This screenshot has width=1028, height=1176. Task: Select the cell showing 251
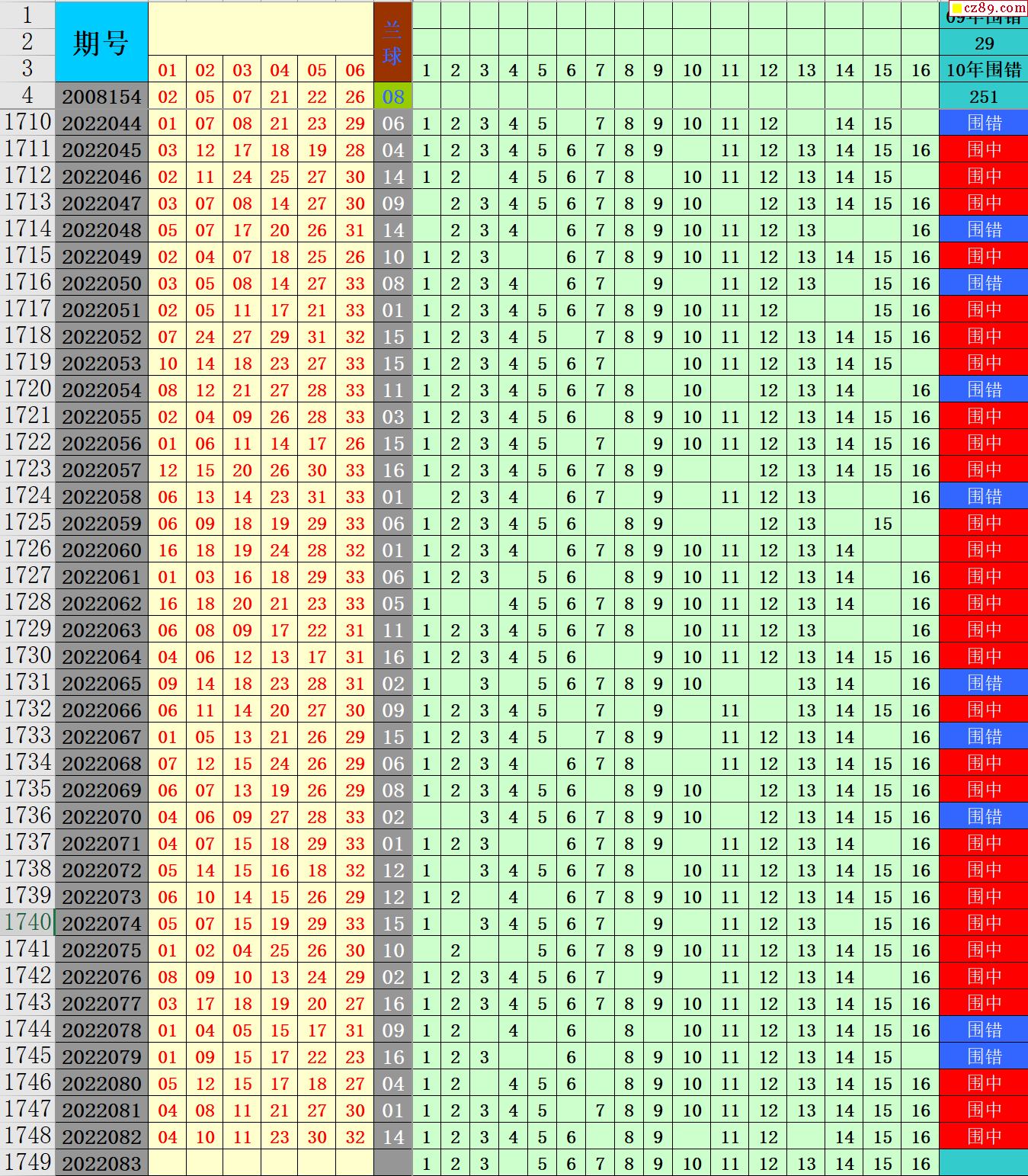point(983,97)
